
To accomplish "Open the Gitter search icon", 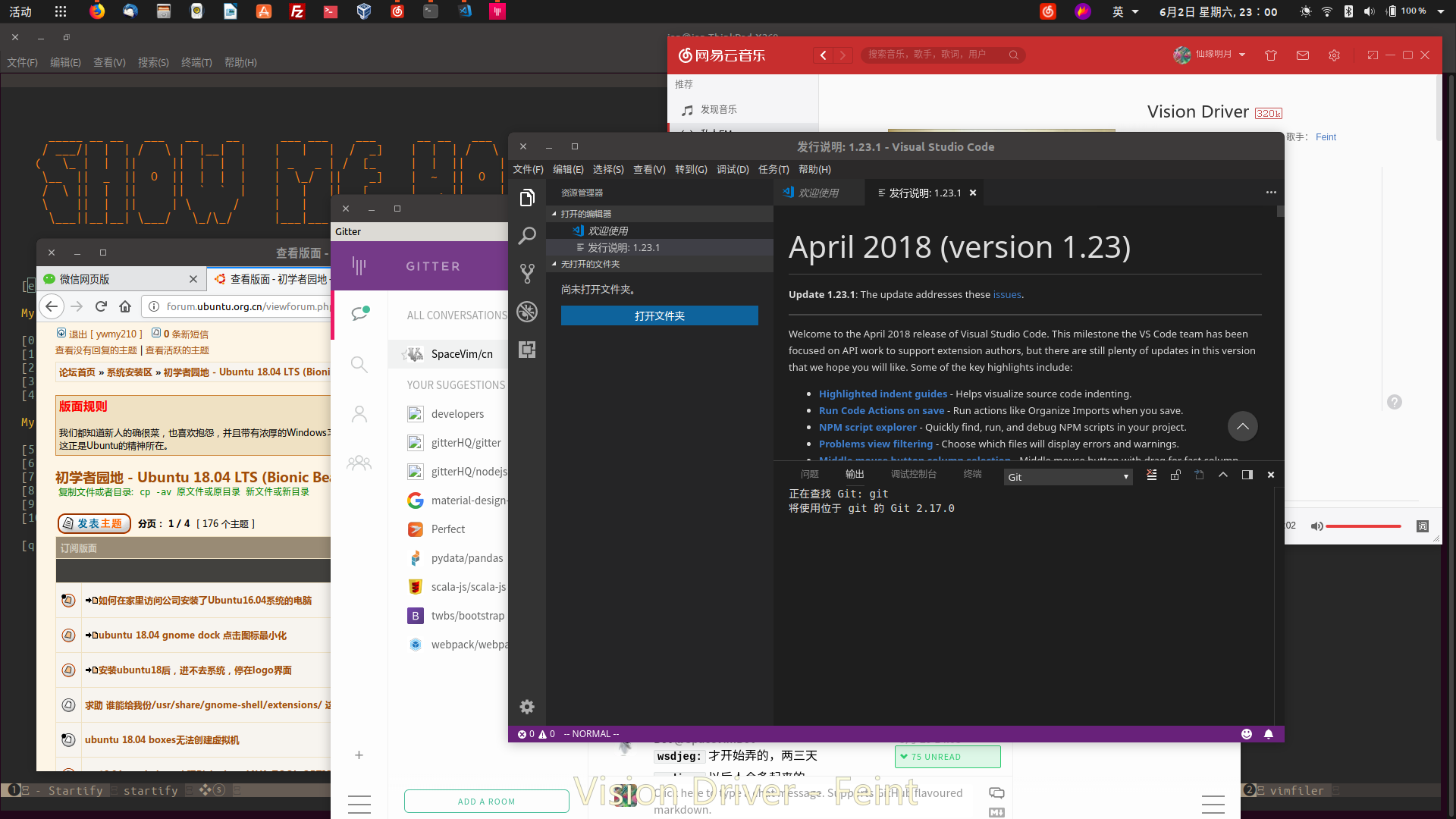I will [359, 365].
